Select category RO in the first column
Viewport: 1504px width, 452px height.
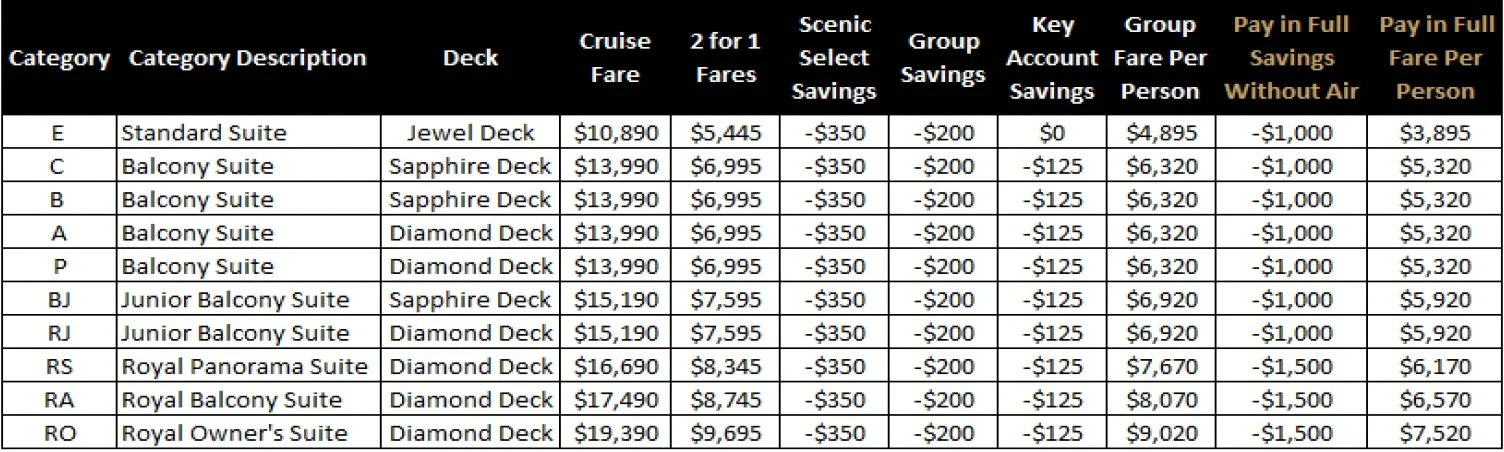point(59,434)
